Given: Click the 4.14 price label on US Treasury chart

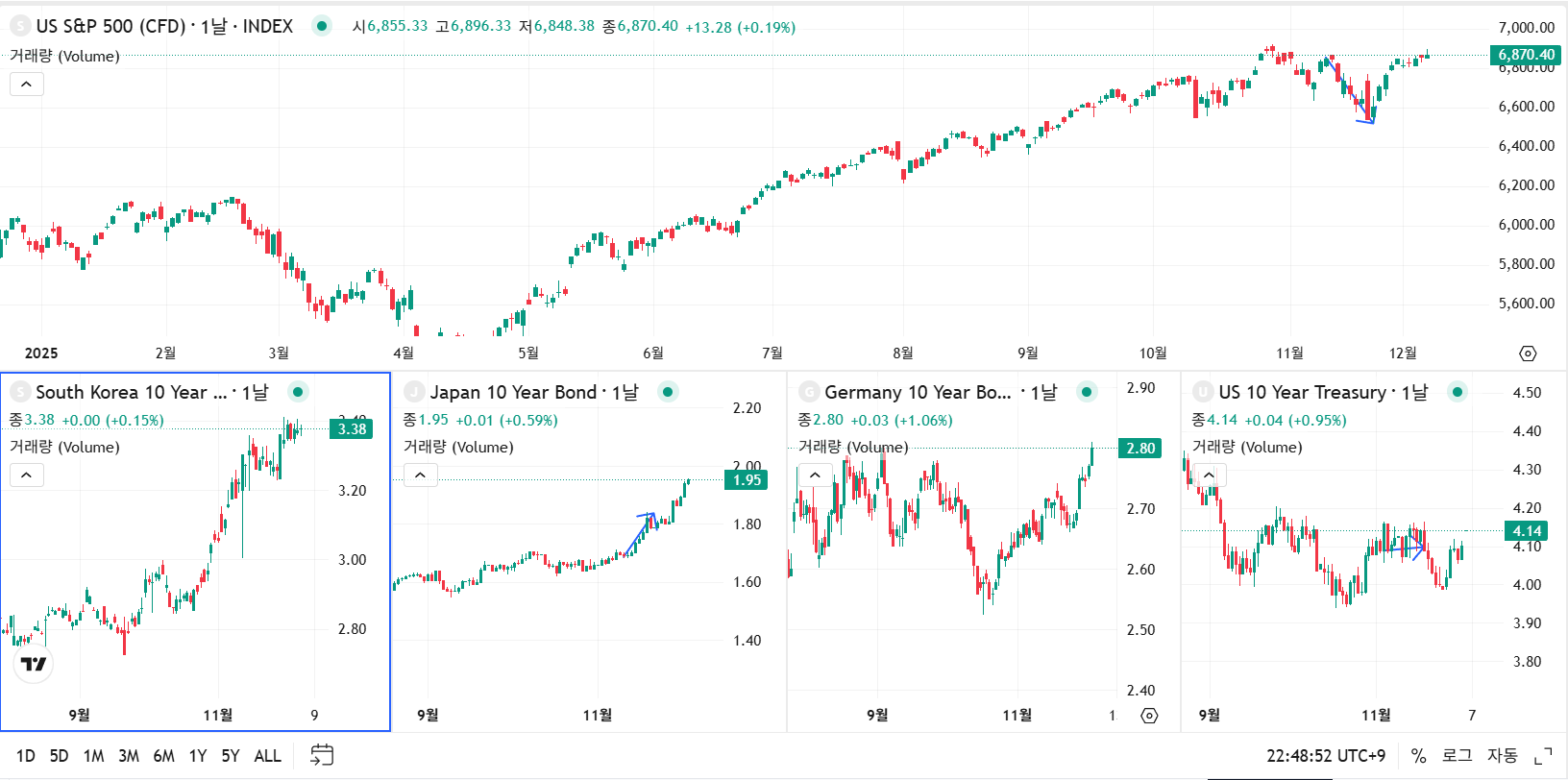Looking at the screenshot, I should [1527, 531].
